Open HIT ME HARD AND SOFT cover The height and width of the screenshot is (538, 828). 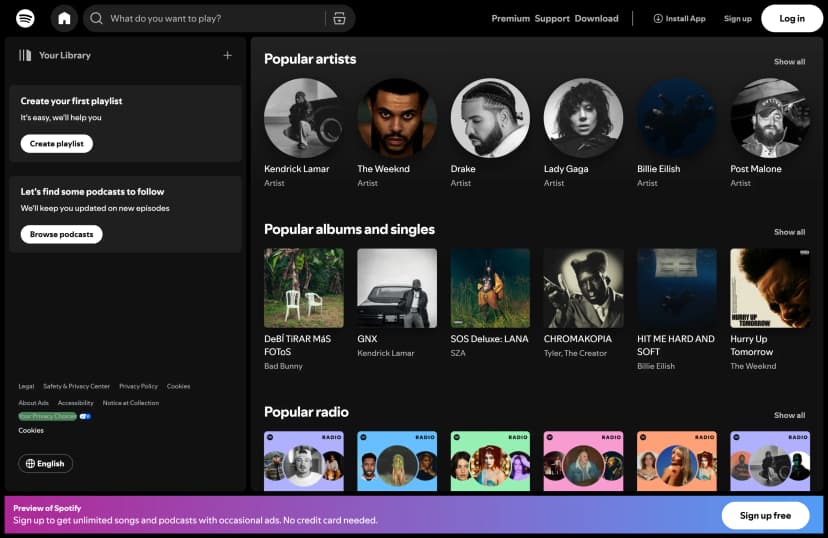click(676, 288)
